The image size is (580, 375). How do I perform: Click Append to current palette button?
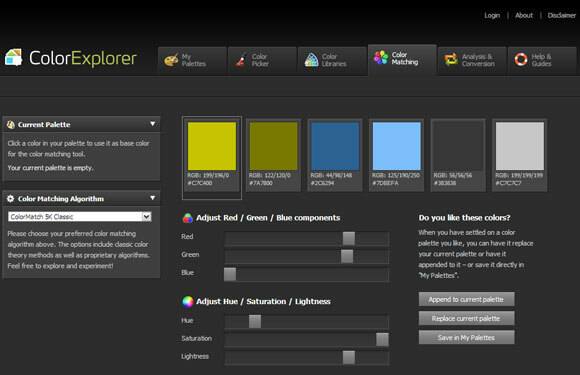pyautogui.click(x=466, y=299)
